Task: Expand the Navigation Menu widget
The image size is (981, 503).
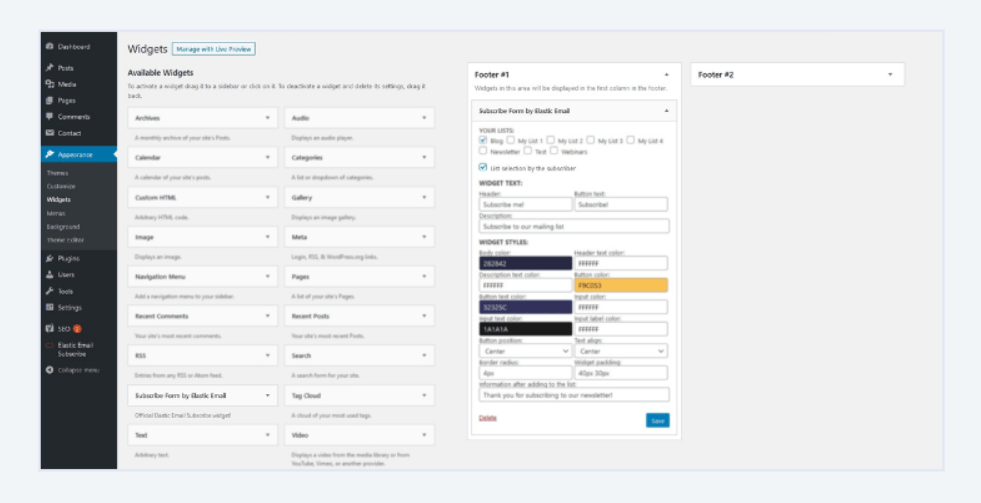Action: 268,276
